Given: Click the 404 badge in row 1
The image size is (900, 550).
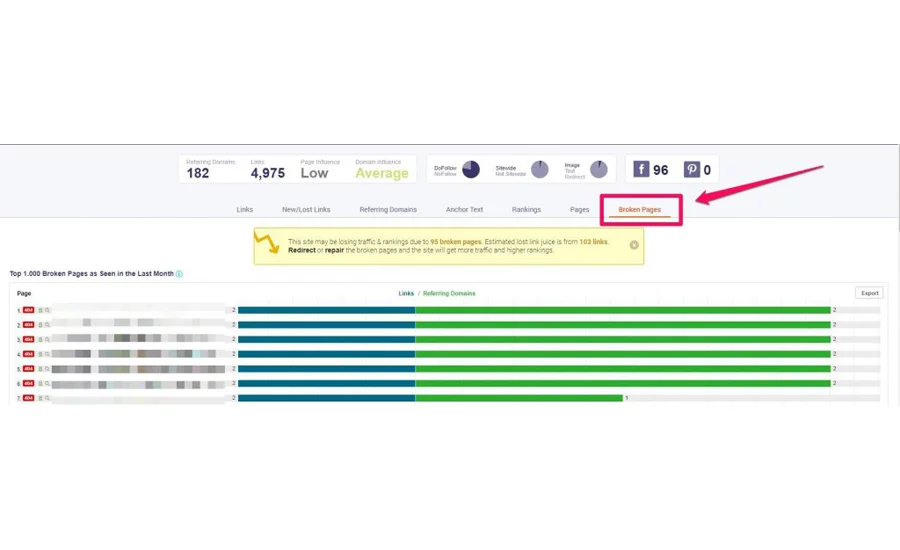Looking at the screenshot, I should click(x=28, y=310).
